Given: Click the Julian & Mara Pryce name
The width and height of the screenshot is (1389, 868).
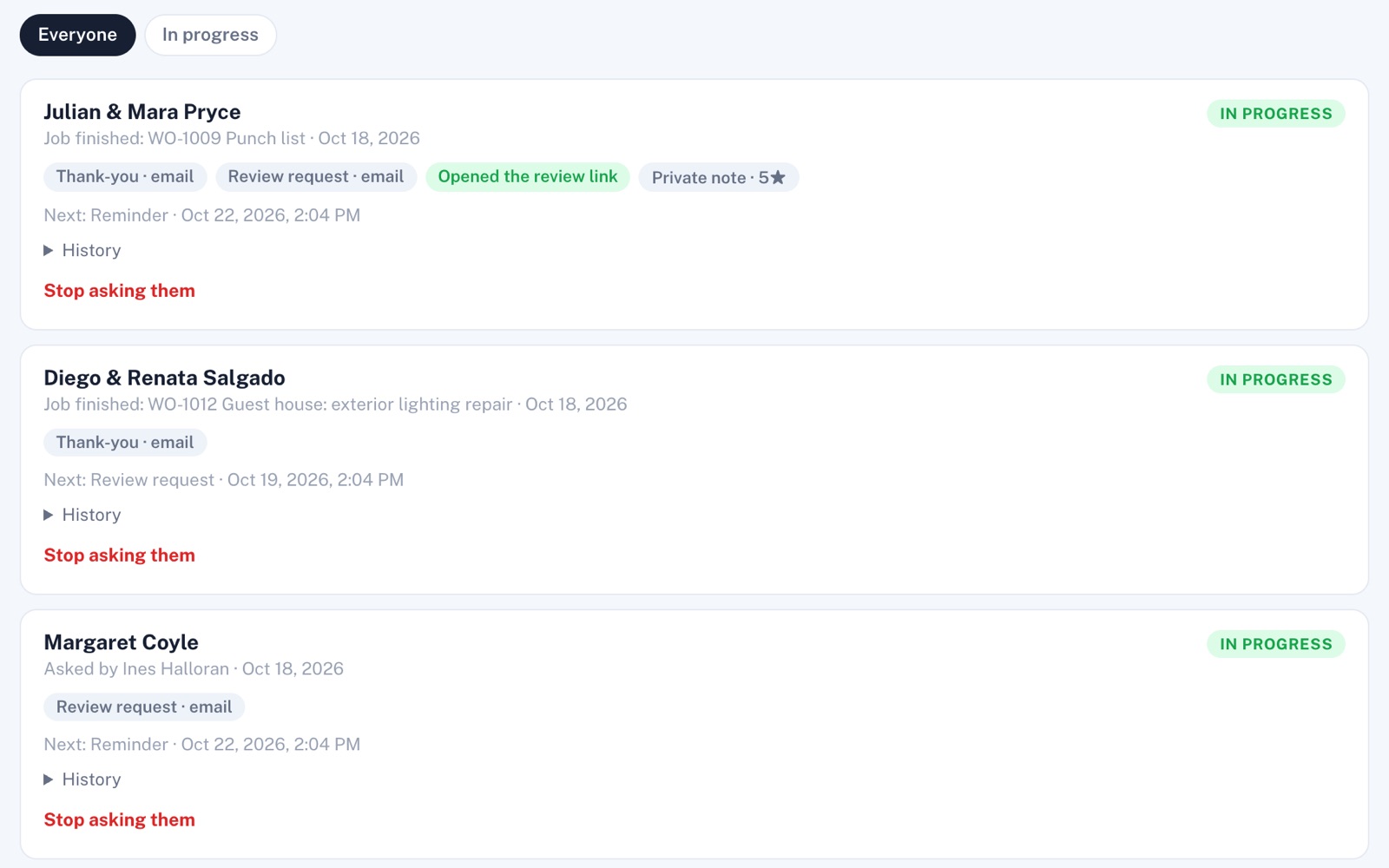Looking at the screenshot, I should tap(142, 112).
